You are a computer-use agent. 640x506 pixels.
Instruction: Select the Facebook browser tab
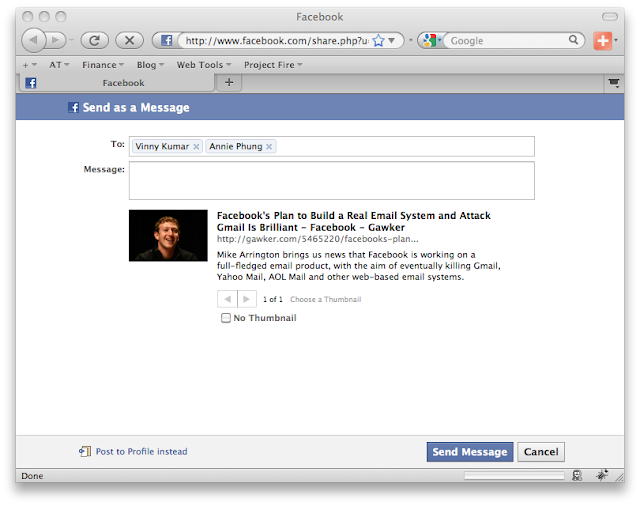tap(117, 83)
